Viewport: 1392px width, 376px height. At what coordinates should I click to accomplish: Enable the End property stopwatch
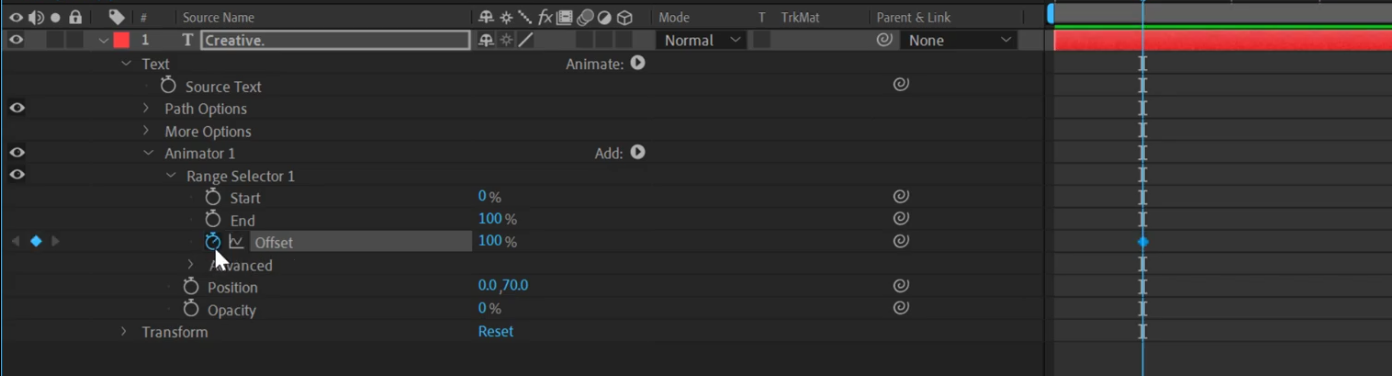tap(212, 219)
